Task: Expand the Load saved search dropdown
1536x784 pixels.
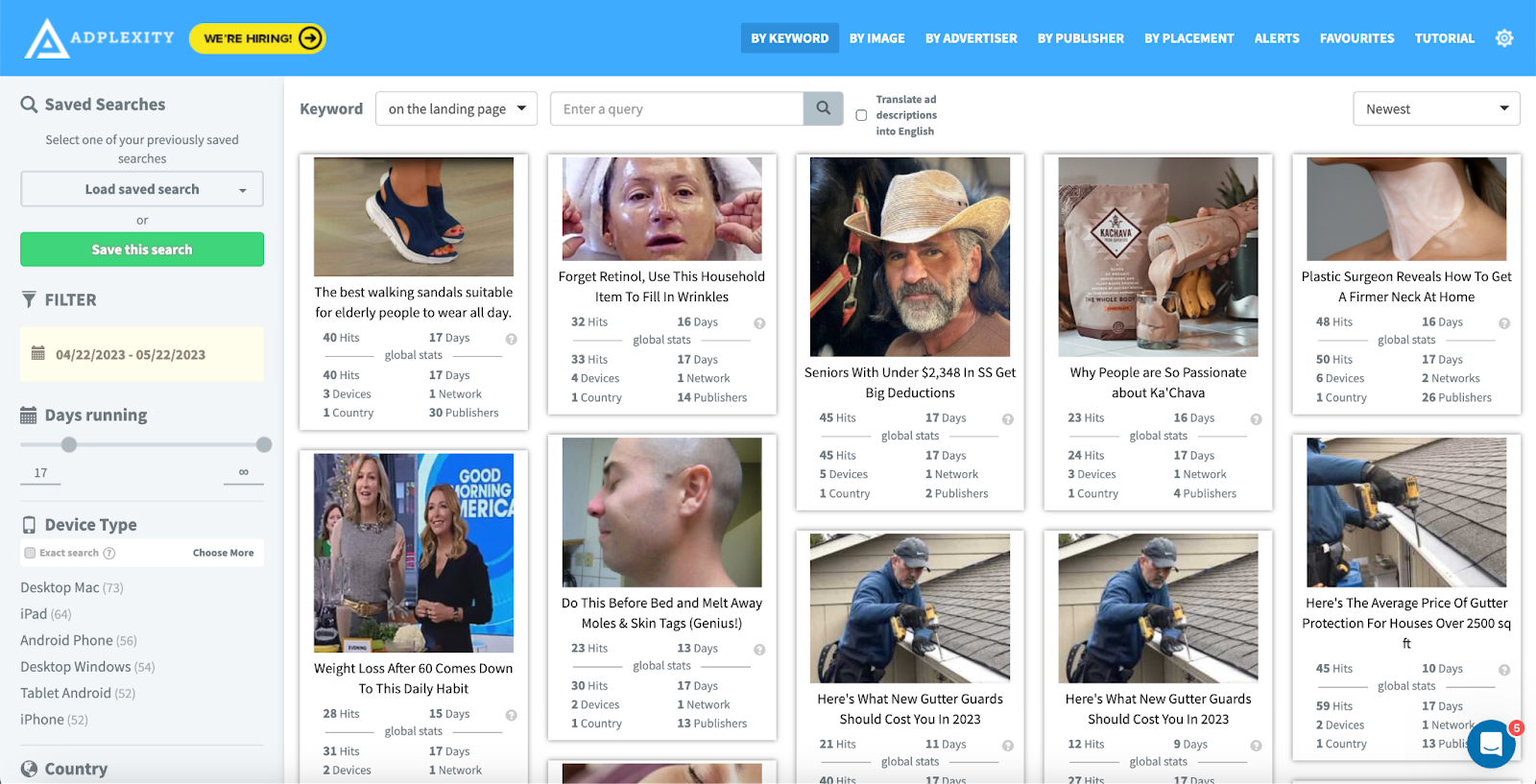Action: tap(142, 189)
